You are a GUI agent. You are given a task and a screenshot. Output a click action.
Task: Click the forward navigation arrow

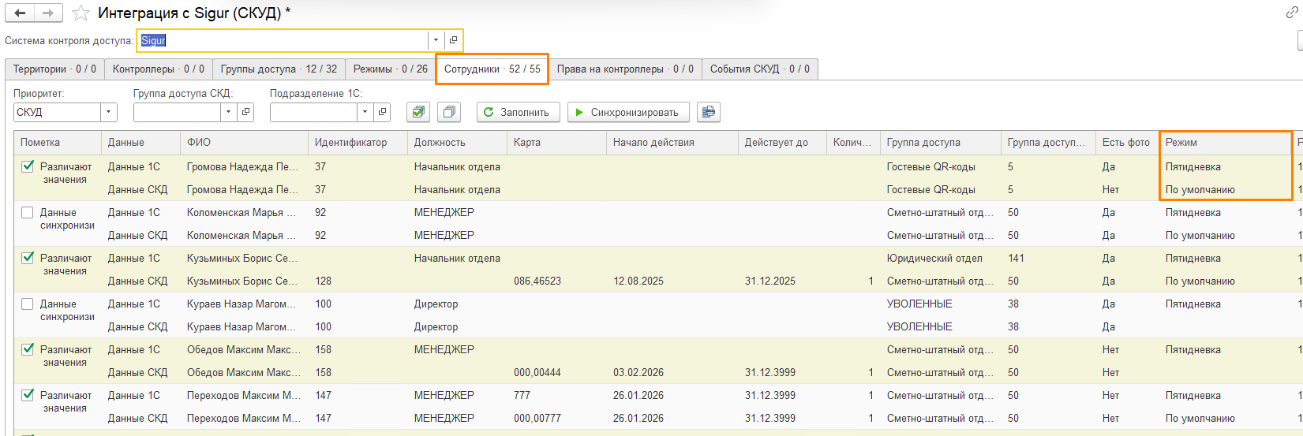pyautogui.click(x=49, y=13)
